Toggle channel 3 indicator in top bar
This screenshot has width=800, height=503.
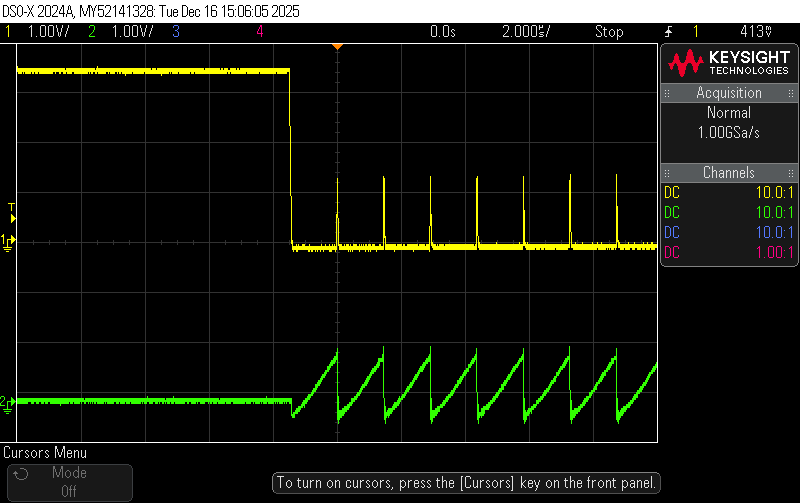point(176,32)
